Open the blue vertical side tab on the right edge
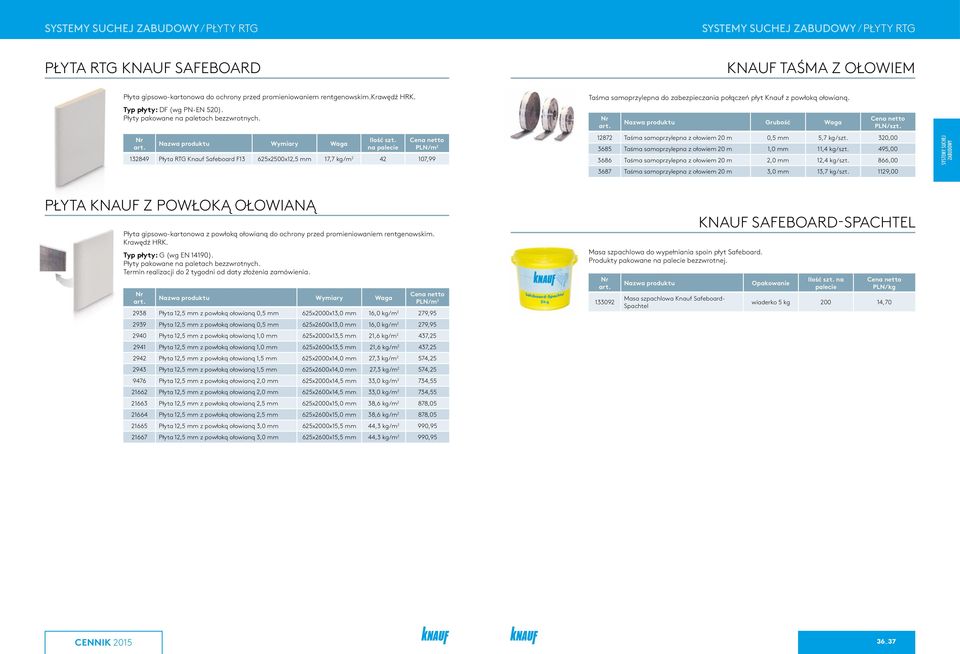The height and width of the screenshot is (654, 960). [x=947, y=150]
